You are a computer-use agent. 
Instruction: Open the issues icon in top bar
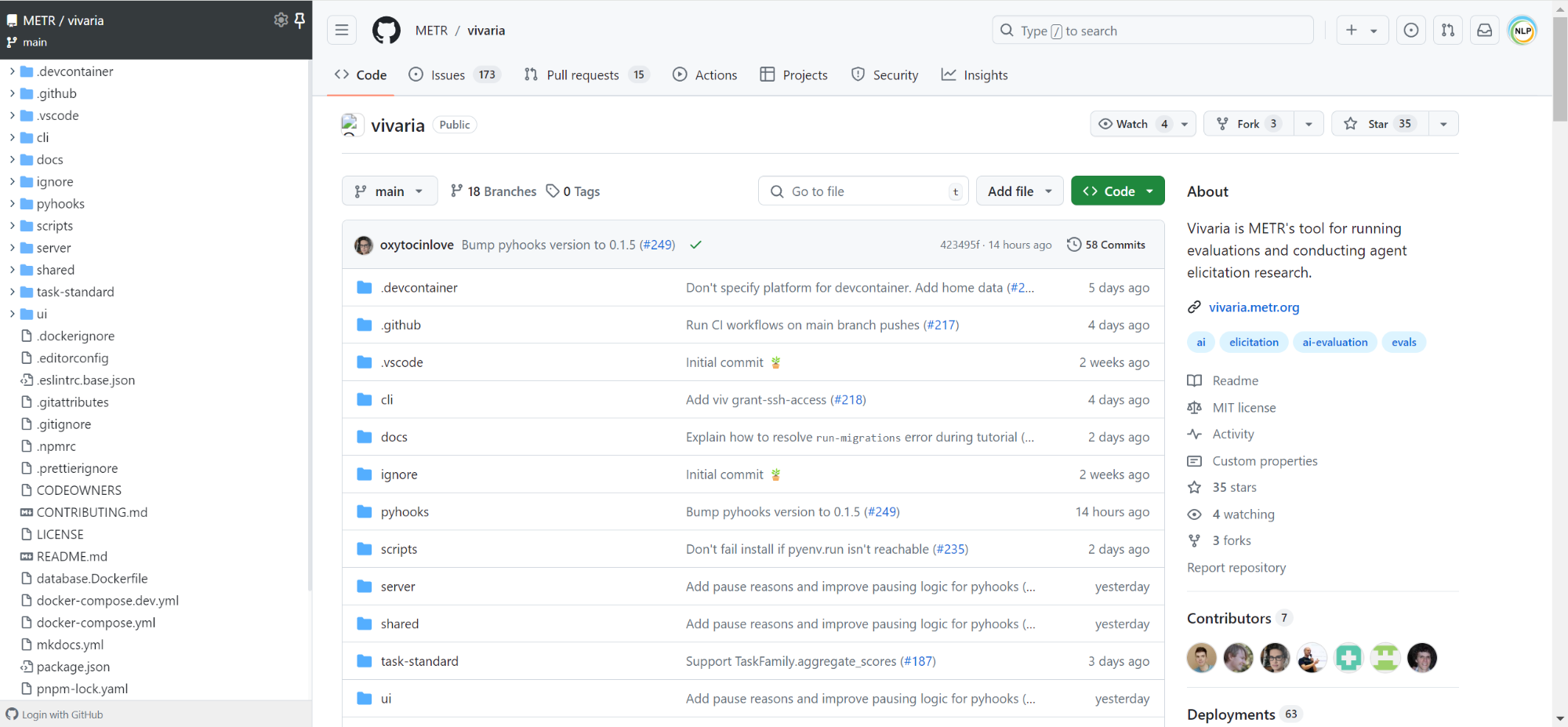[x=1410, y=31]
